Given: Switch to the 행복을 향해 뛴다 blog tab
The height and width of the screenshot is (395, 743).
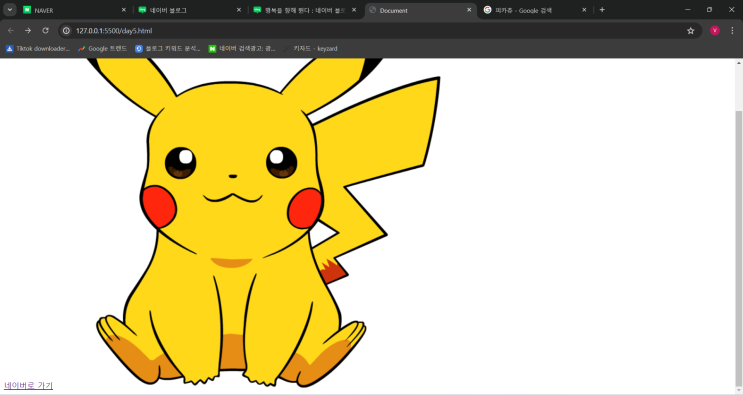Looking at the screenshot, I should click(306, 10).
